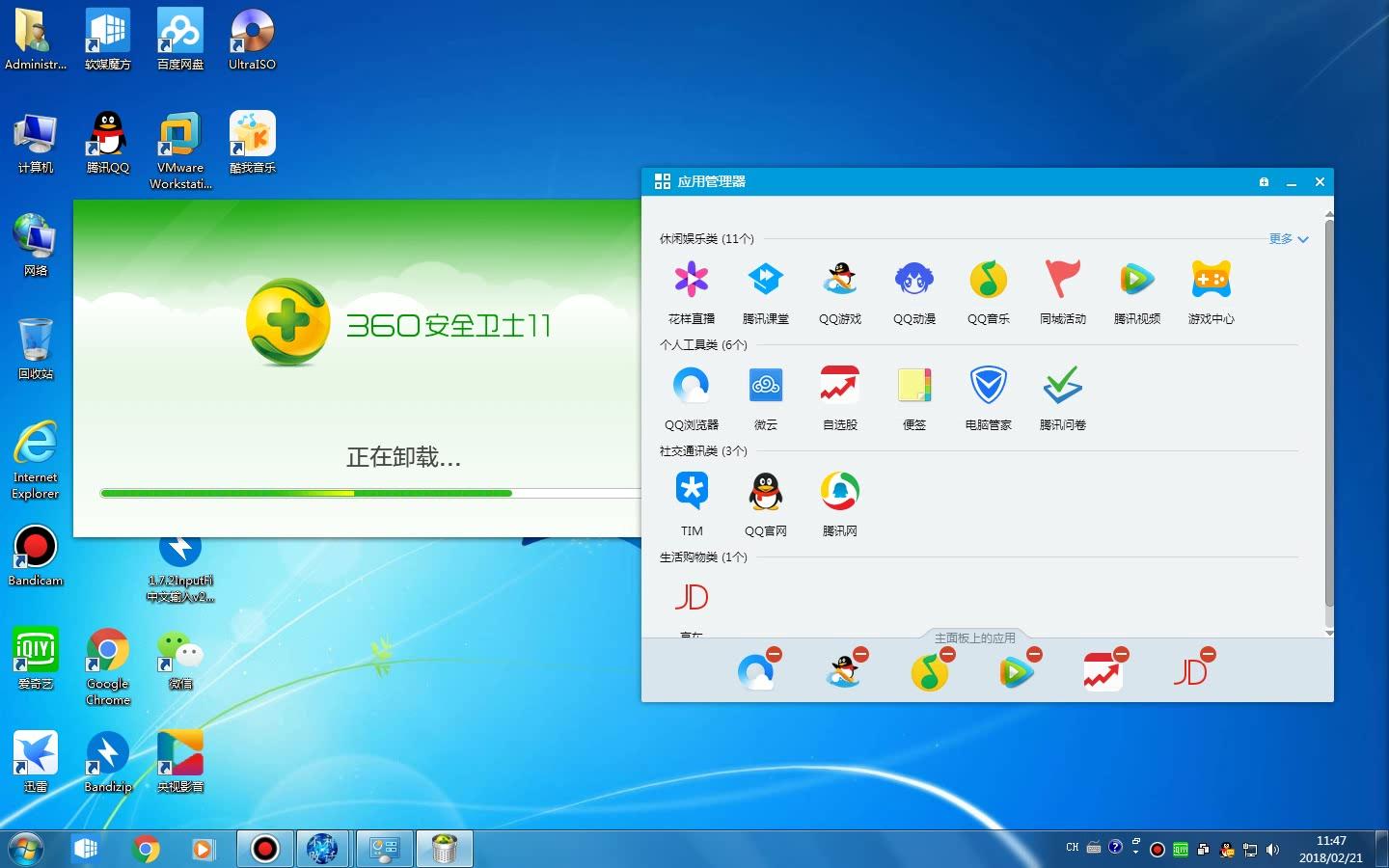The width and height of the screenshot is (1389, 868).
Task: Open the network connection tray icon
Action: pyautogui.click(x=1250, y=850)
